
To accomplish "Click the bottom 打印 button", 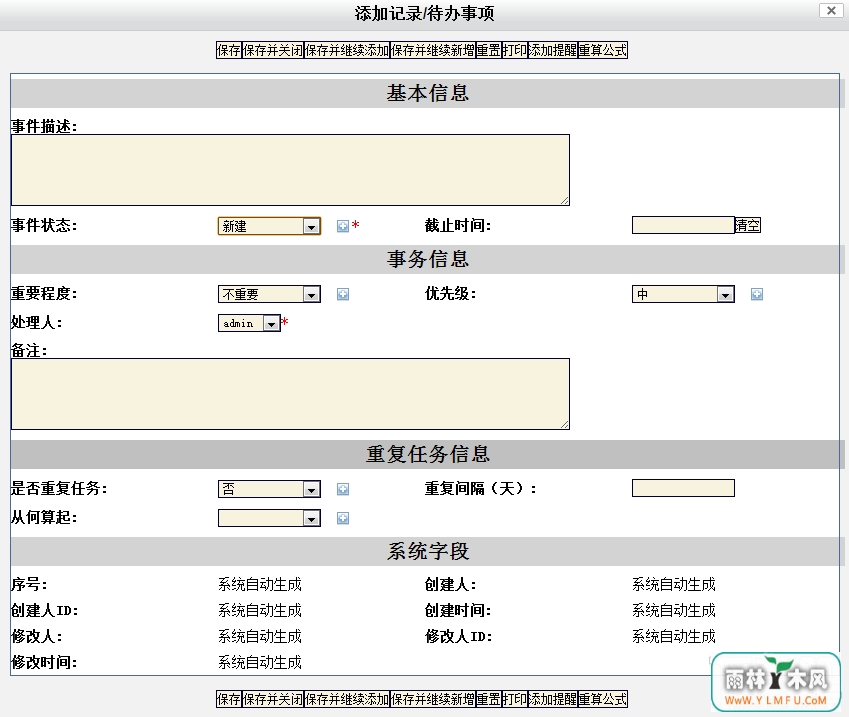I will [x=514, y=699].
